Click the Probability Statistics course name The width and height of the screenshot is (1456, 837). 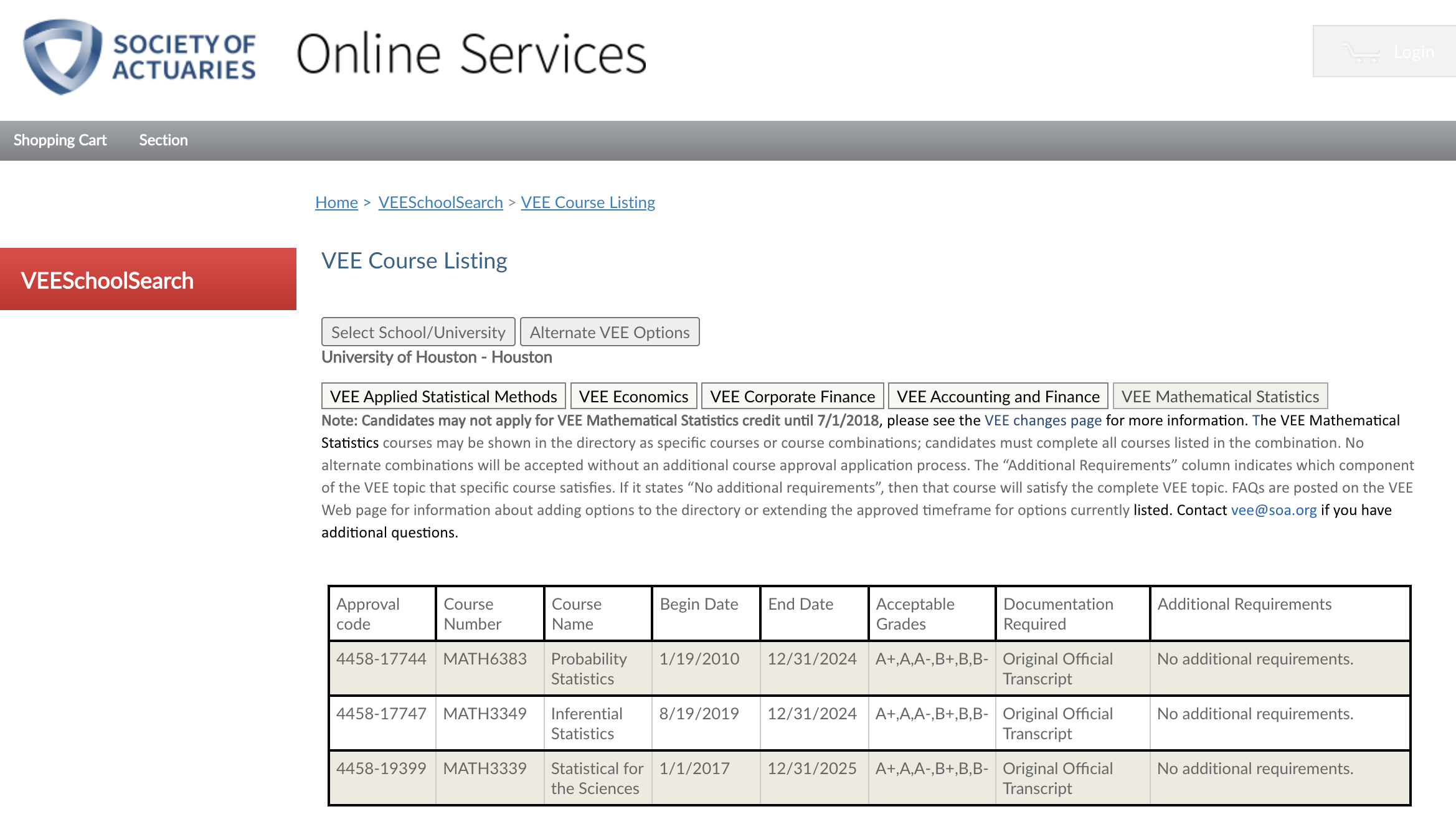pyautogui.click(x=589, y=669)
